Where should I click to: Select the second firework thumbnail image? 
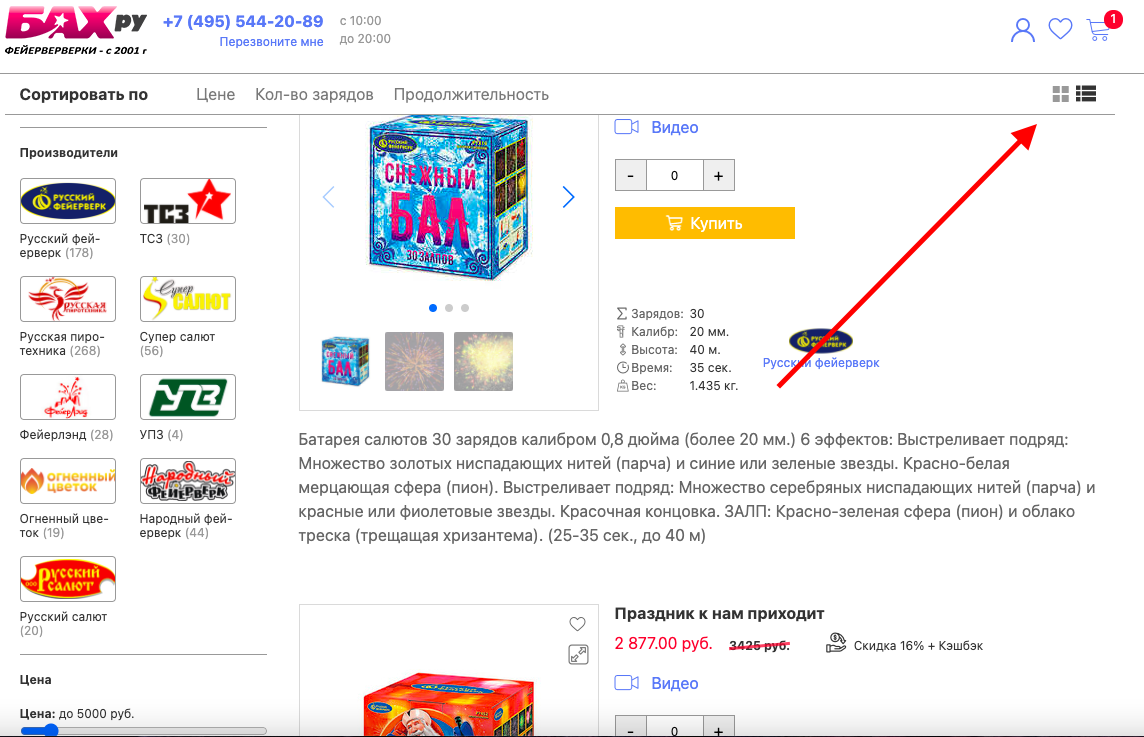(x=414, y=361)
